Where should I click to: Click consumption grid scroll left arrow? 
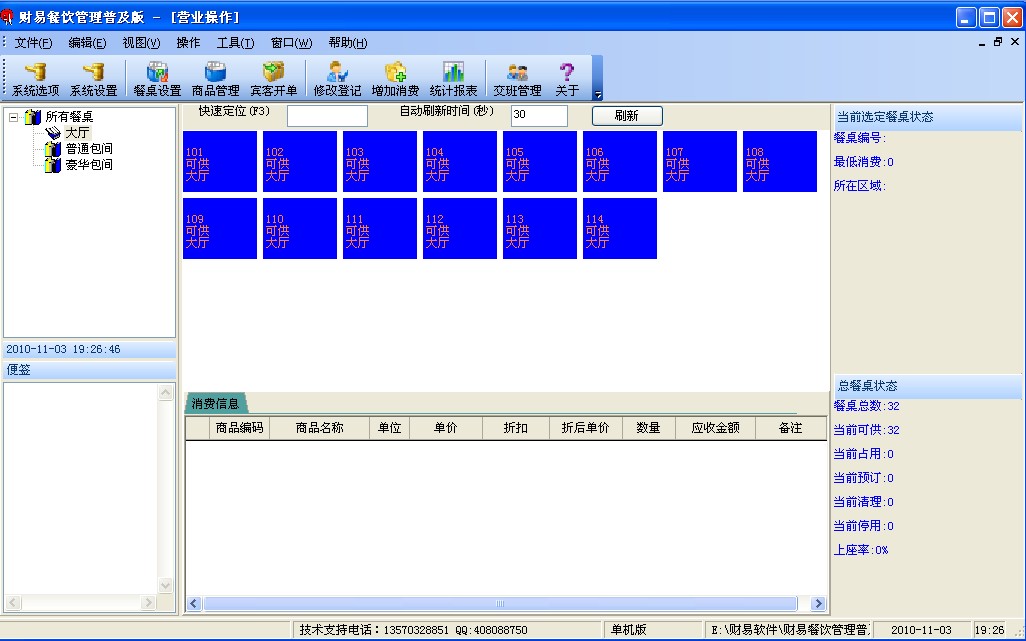click(x=194, y=604)
